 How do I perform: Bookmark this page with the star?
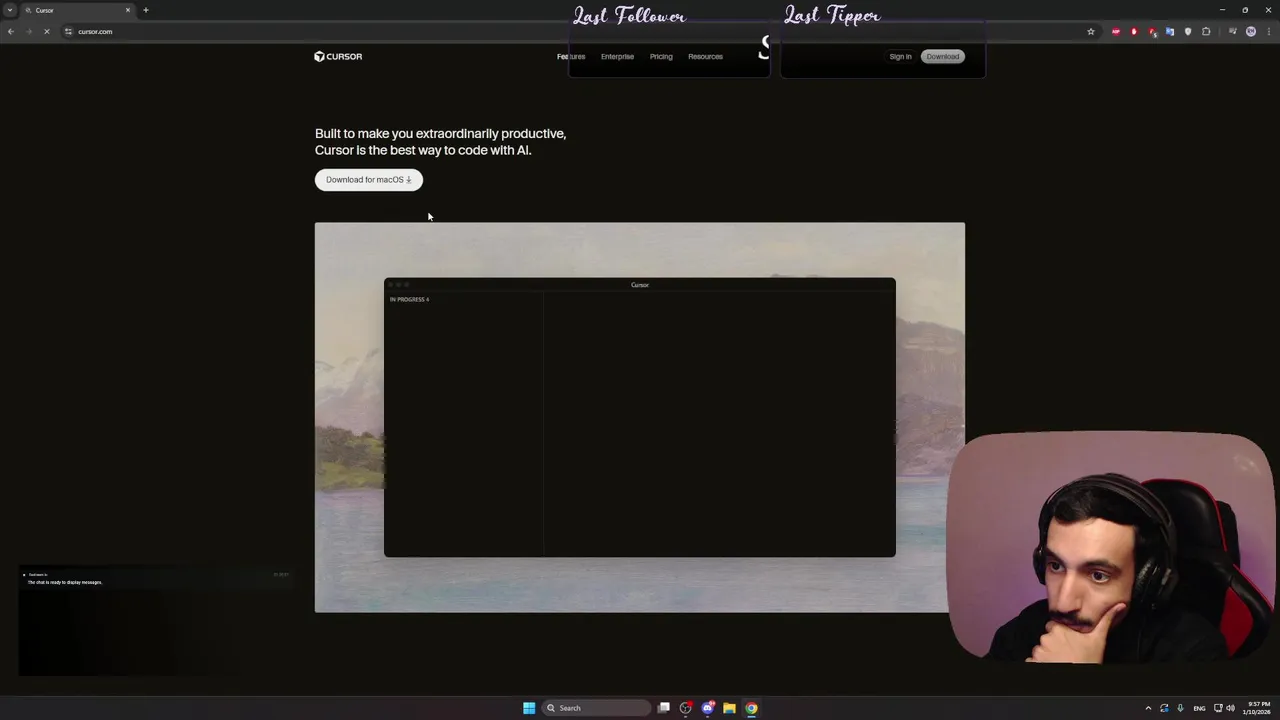tap(1091, 31)
